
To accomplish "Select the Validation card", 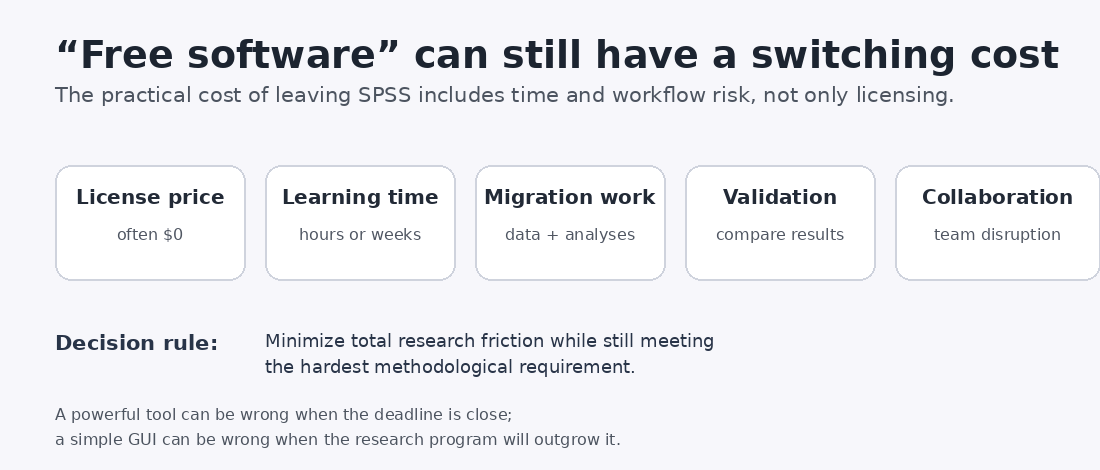I will click(x=780, y=223).
